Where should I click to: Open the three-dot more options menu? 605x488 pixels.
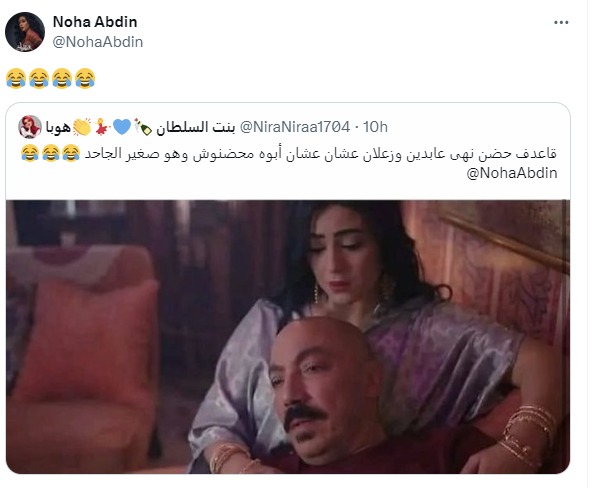point(561,23)
